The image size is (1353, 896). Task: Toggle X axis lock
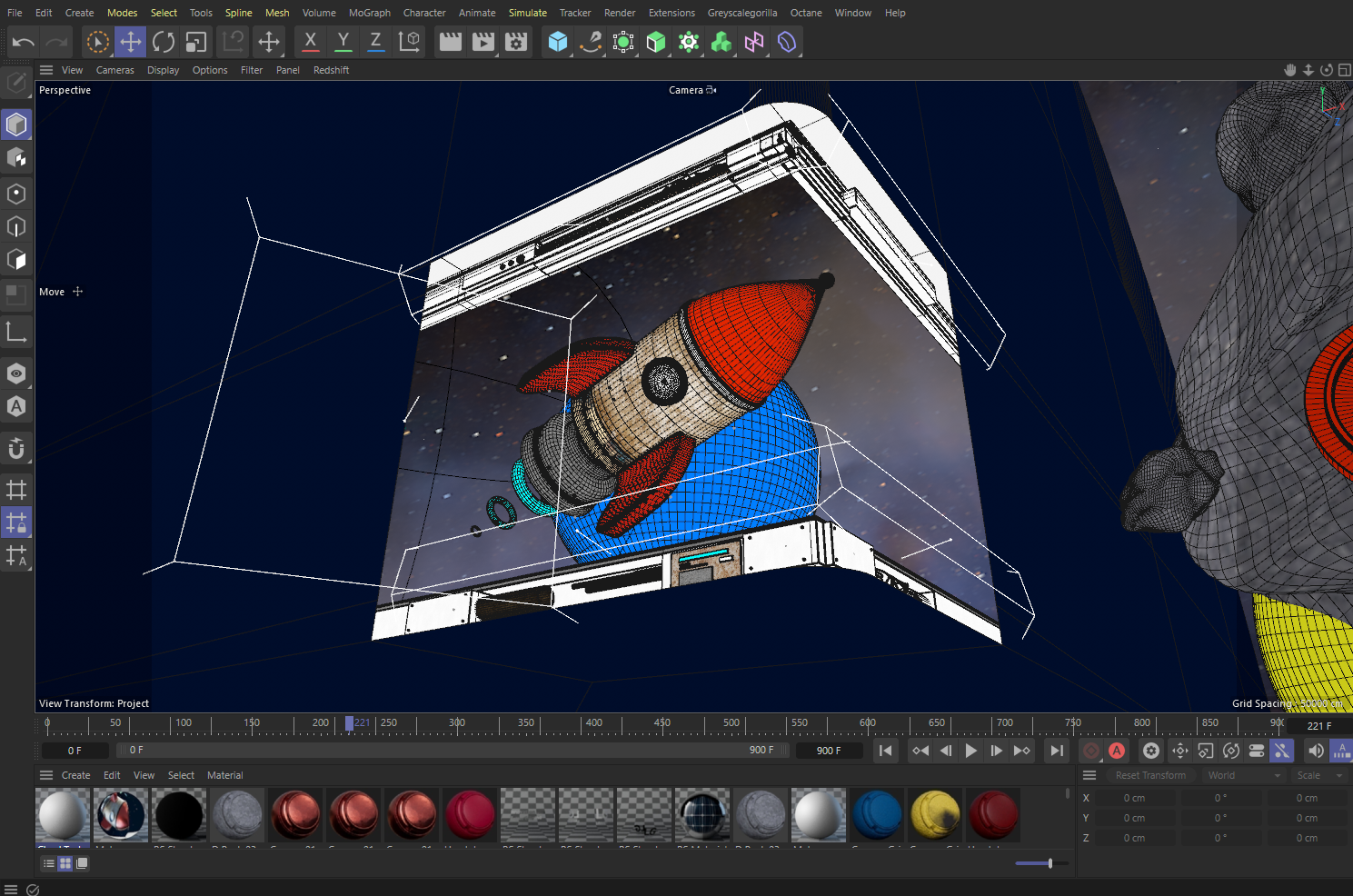tap(310, 42)
